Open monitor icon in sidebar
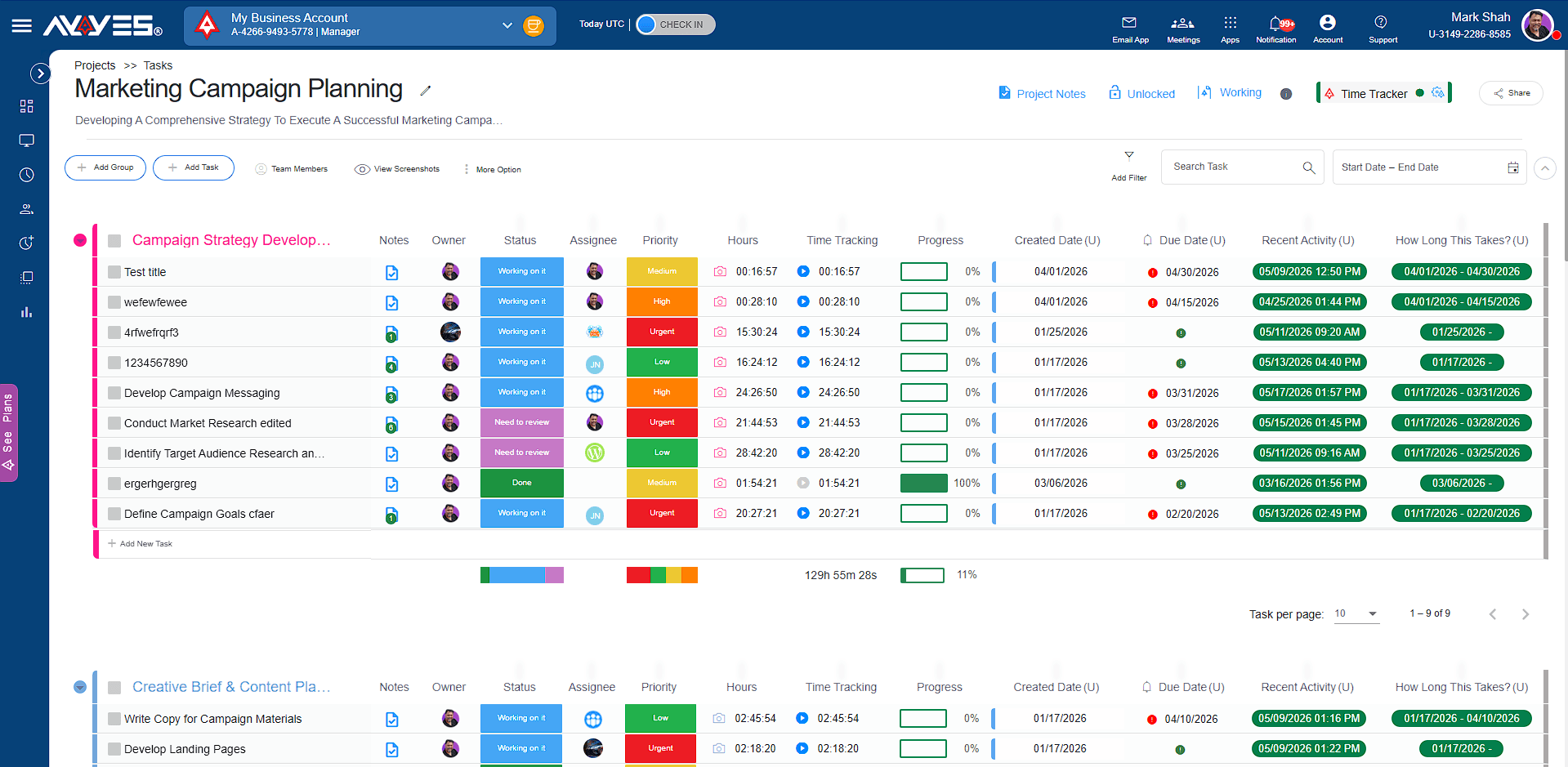This screenshot has height=767, width=1568. (x=27, y=140)
